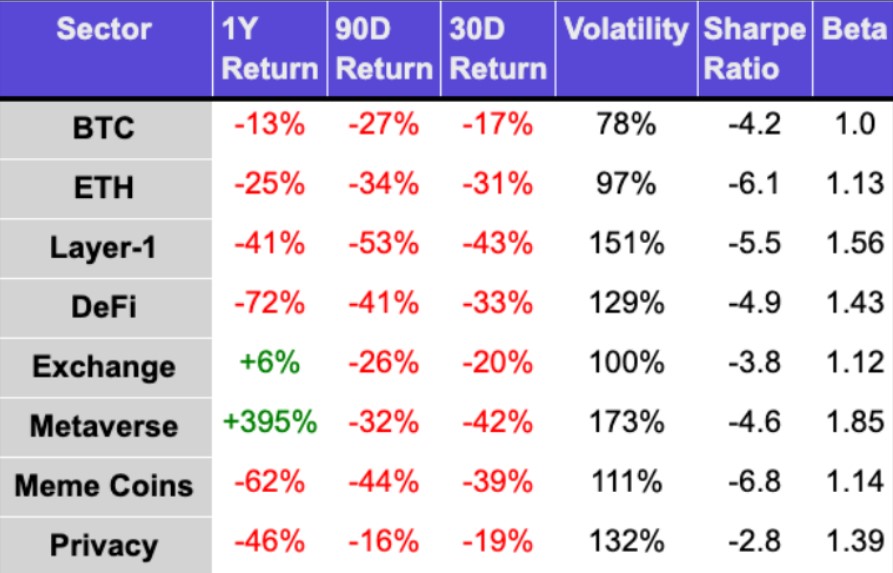Click the -6.8 Sharpe ratio cell
893x573 pixels.
click(754, 484)
